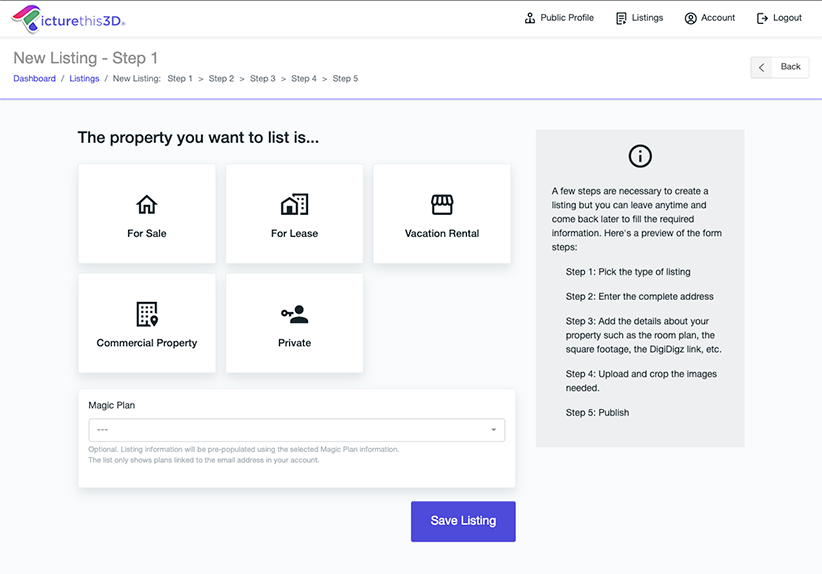Click the Magic Plan dropdown arrow
822x574 pixels.
pyautogui.click(x=493, y=430)
